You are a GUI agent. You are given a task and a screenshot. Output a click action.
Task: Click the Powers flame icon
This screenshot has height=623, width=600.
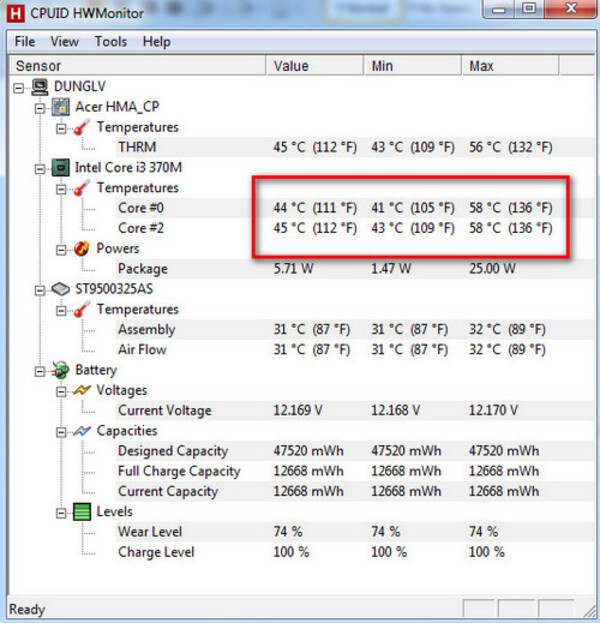(82, 249)
